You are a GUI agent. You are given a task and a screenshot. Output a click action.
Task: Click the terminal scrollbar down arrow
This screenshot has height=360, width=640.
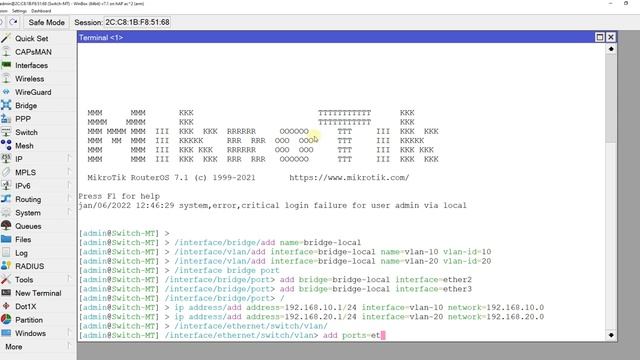point(611,335)
